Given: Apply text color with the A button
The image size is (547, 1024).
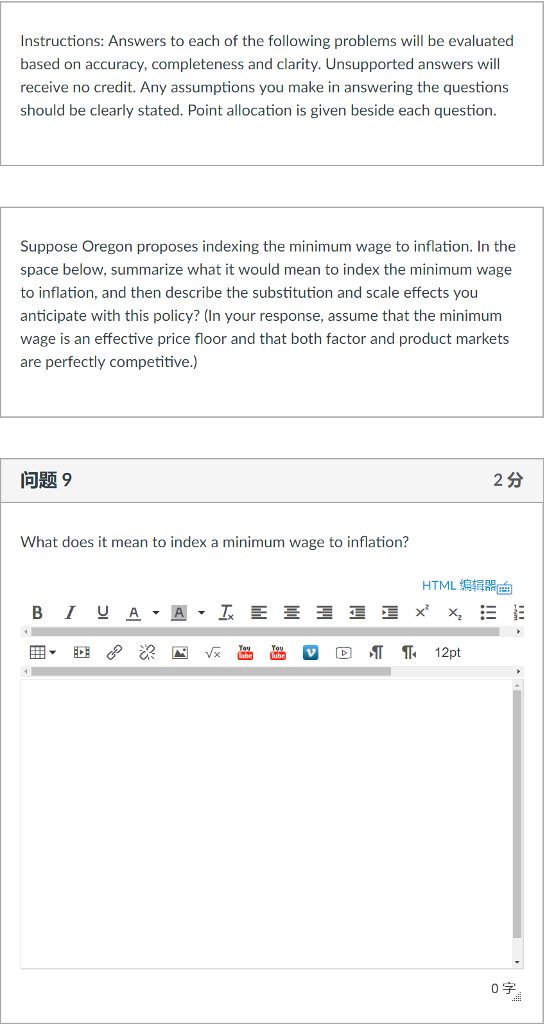Looking at the screenshot, I should click(x=134, y=613).
